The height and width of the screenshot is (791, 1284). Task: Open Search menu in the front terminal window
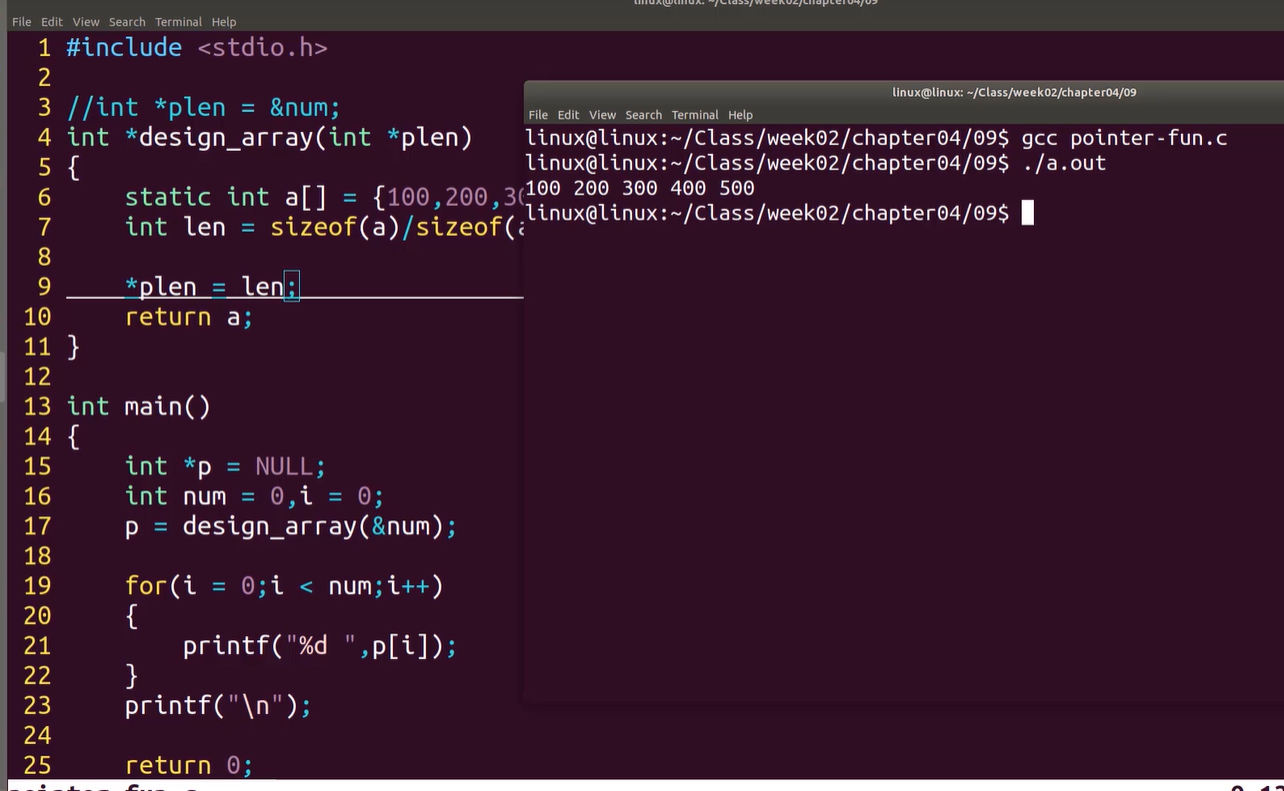pyautogui.click(x=643, y=115)
